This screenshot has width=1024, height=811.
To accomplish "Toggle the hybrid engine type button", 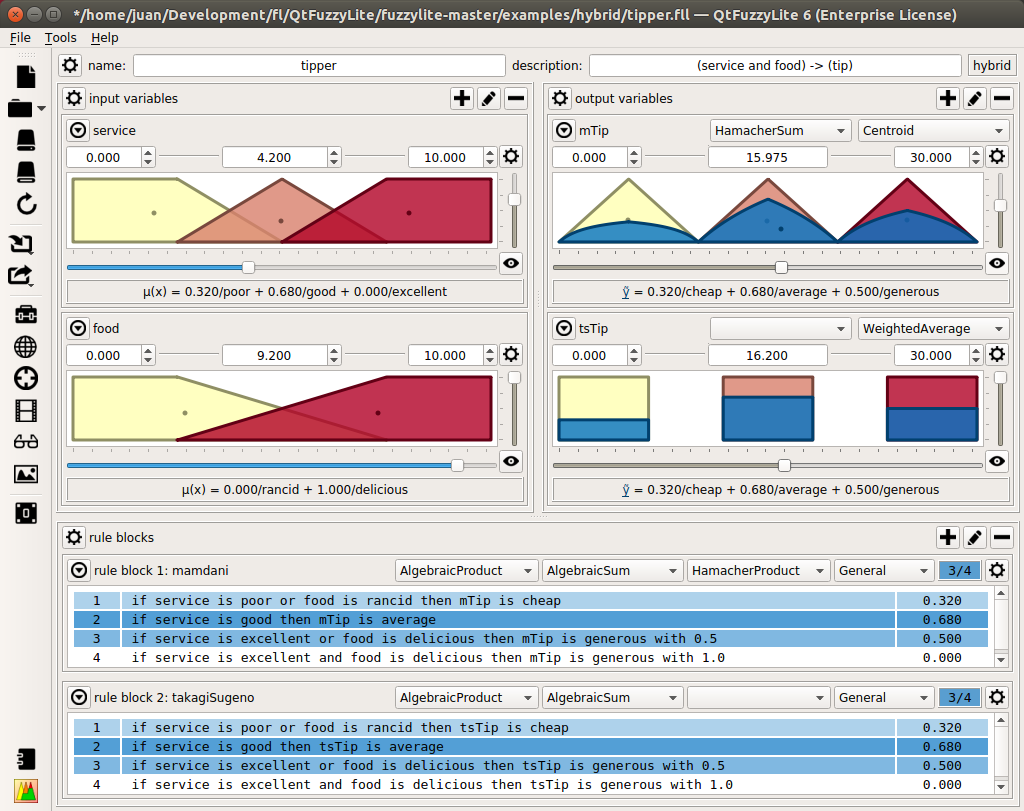I will pyautogui.click(x=991, y=65).
